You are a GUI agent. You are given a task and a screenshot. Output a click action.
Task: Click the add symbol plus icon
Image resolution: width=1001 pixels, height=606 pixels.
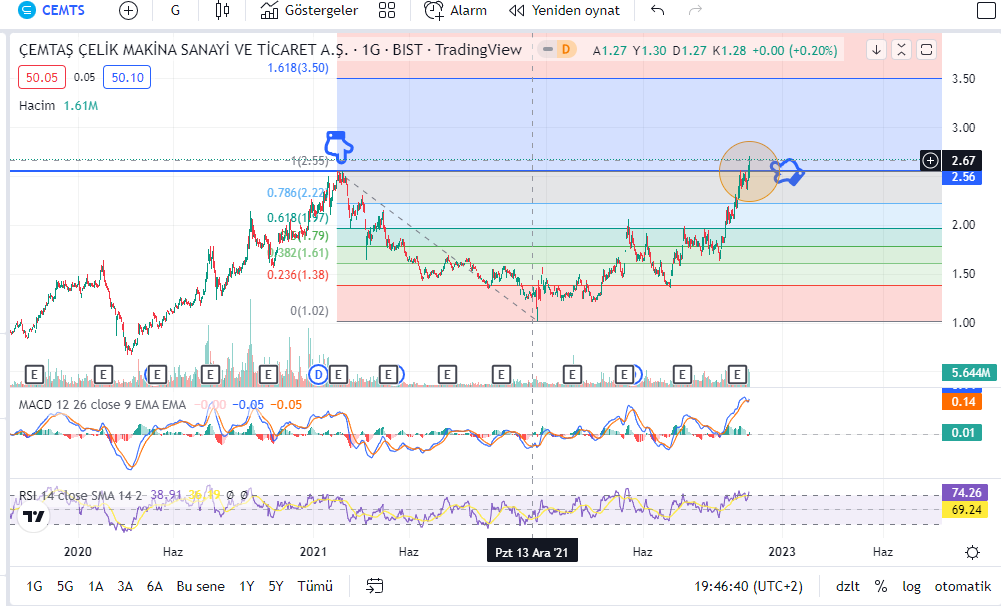coord(128,10)
